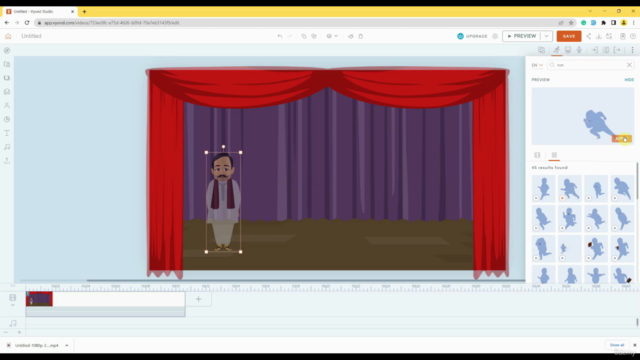Open the Character library in left sidebar
The image size is (640, 360).
[7, 105]
